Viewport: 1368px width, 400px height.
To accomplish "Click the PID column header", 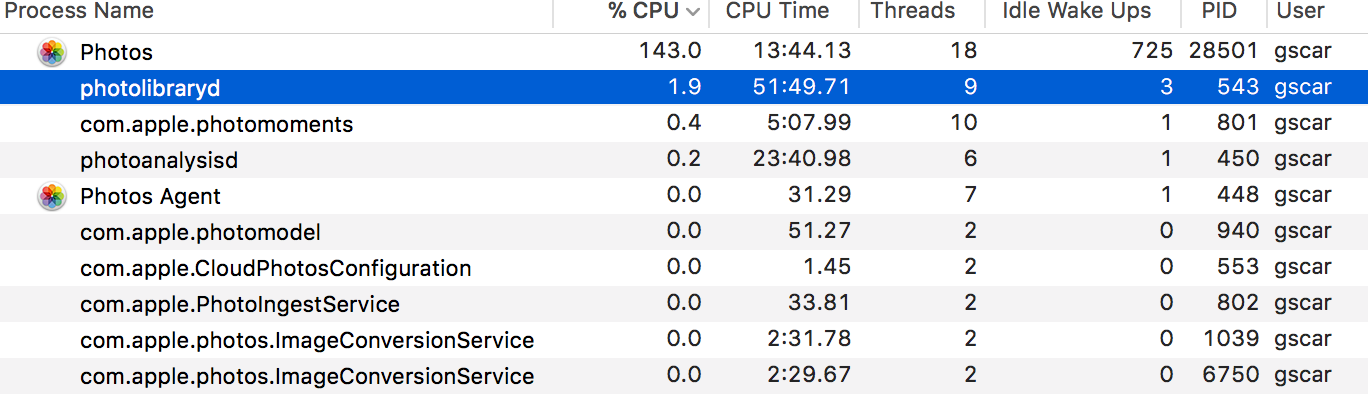I will [1220, 12].
